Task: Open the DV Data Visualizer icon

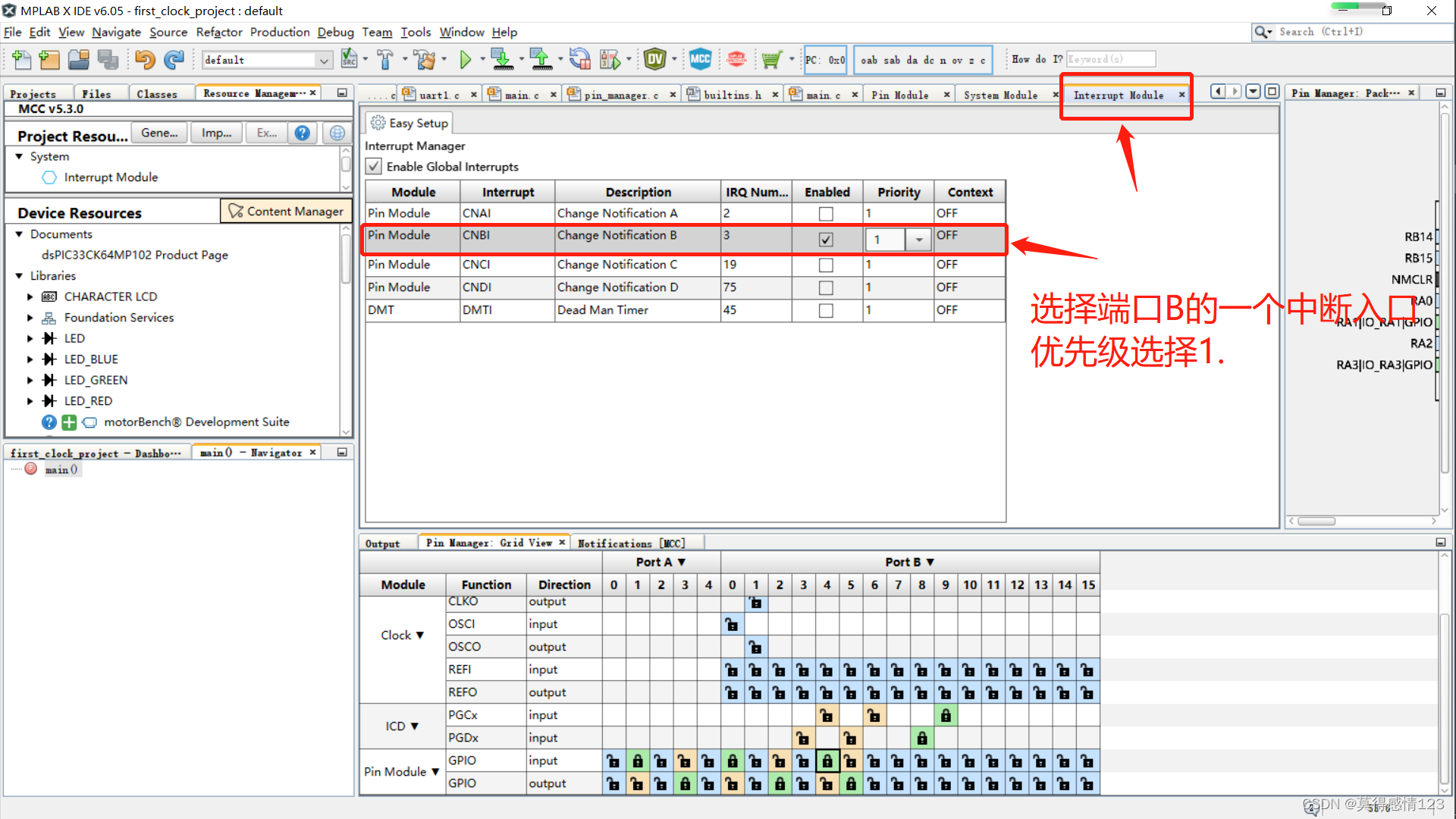Action: pyautogui.click(x=654, y=59)
